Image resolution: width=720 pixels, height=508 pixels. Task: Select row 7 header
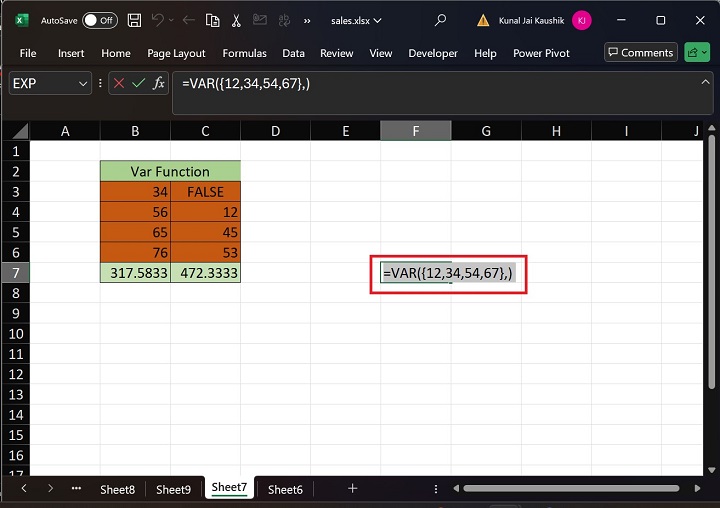pyautogui.click(x=16, y=273)
